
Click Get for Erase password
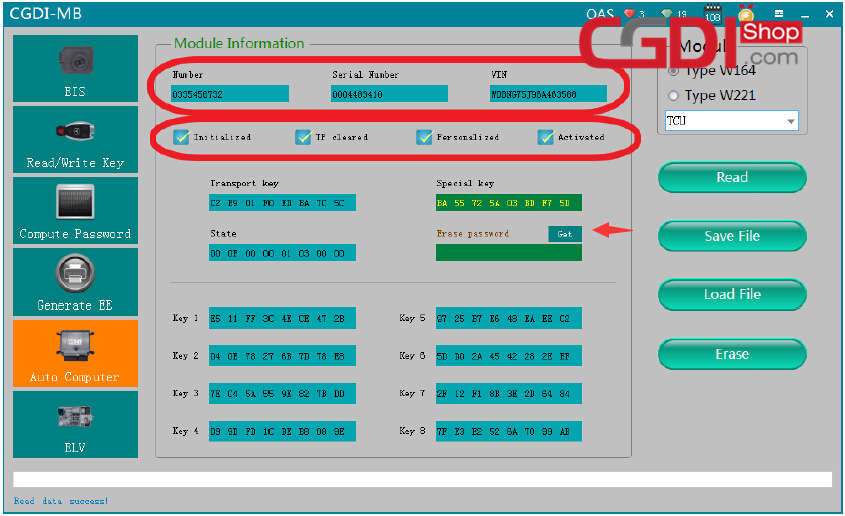point(564,234)
